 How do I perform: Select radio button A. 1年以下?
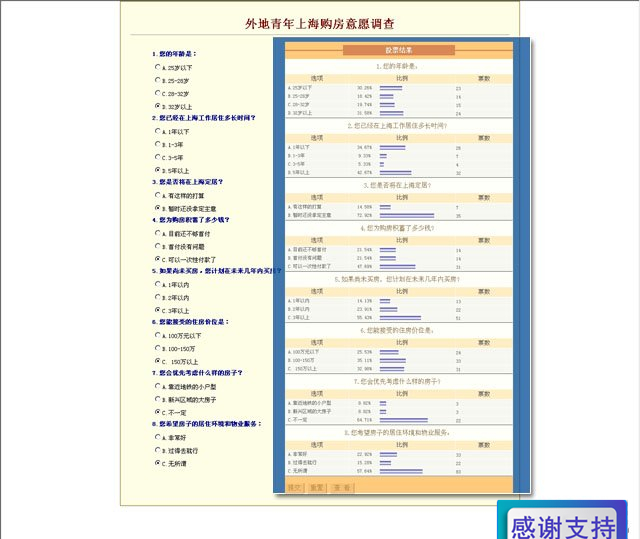click(158, 131)
